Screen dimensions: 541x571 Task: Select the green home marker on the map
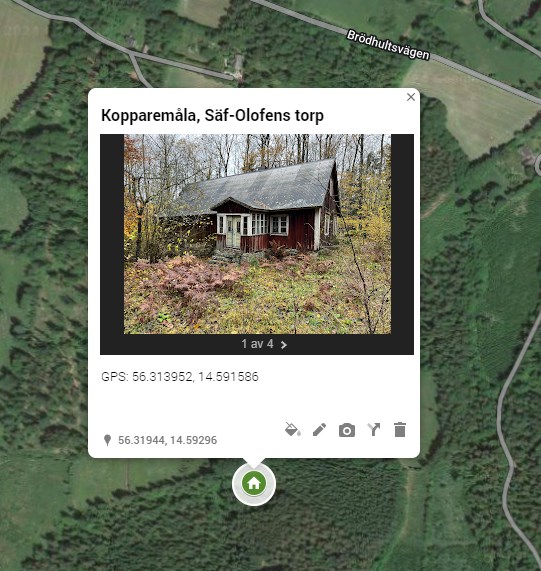tap(254, 484)
